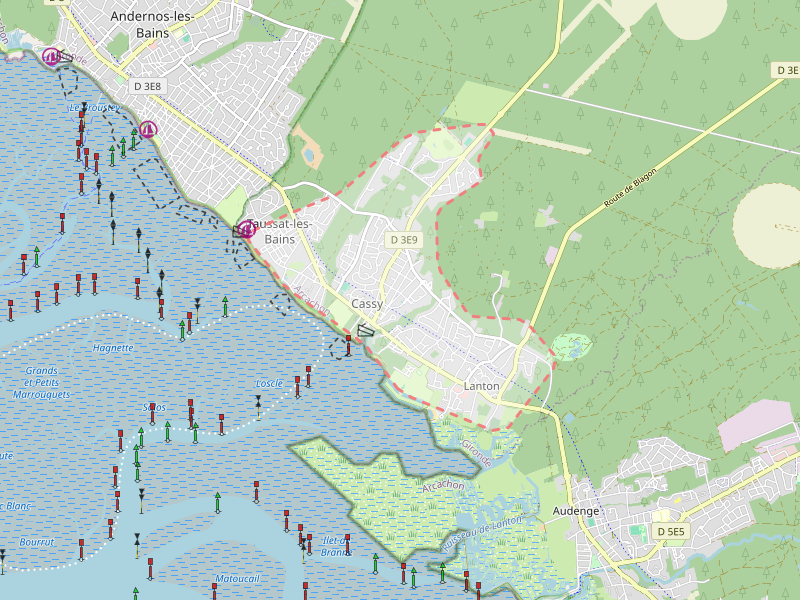Viewport: 800px width, 600px height.
Task: Click the Route de Blagon road label
Action: click(635, 182)
